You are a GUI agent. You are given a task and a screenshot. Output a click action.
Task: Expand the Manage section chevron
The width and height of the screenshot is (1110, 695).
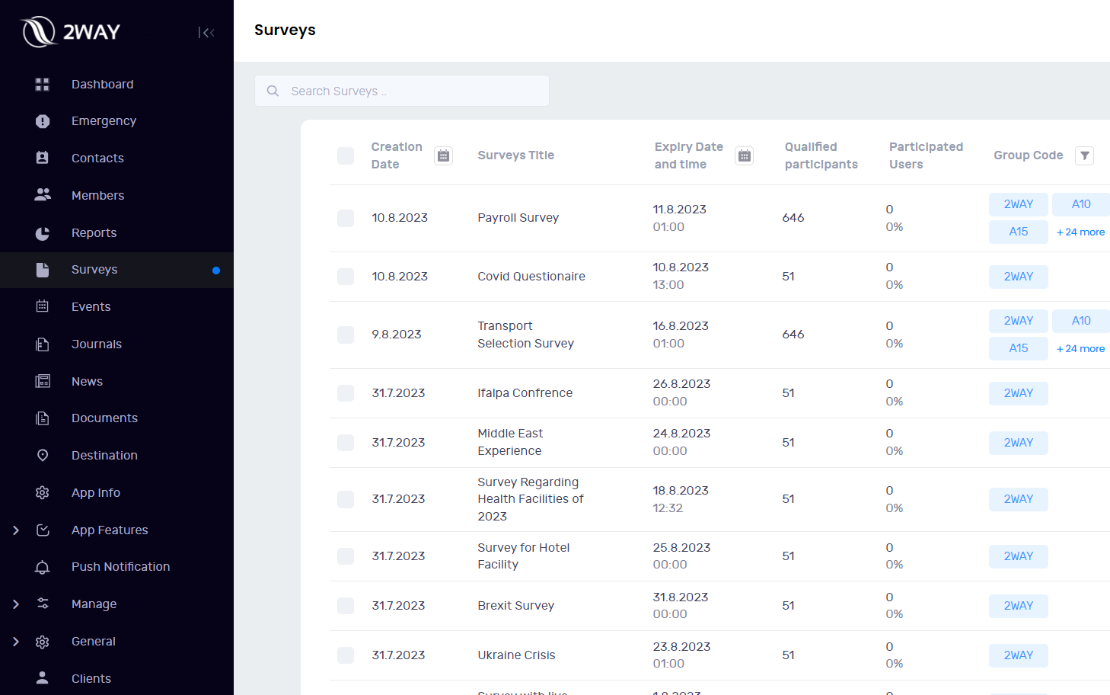(x=16, y=604)
